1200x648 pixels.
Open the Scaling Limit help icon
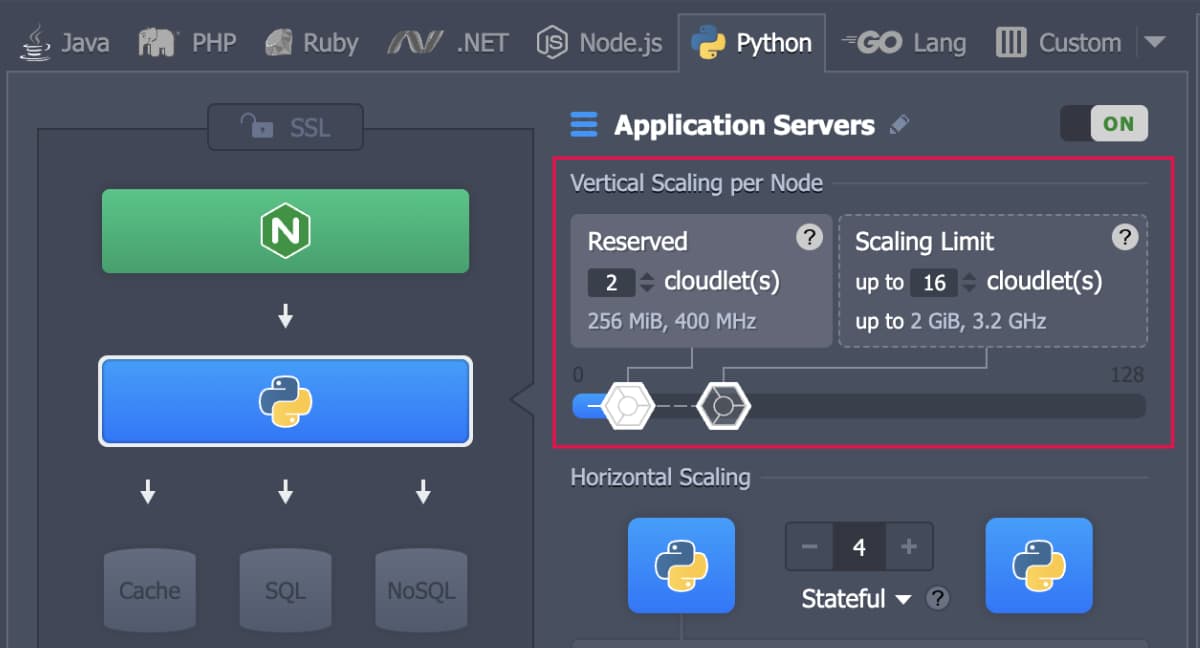click(1125, 237)
